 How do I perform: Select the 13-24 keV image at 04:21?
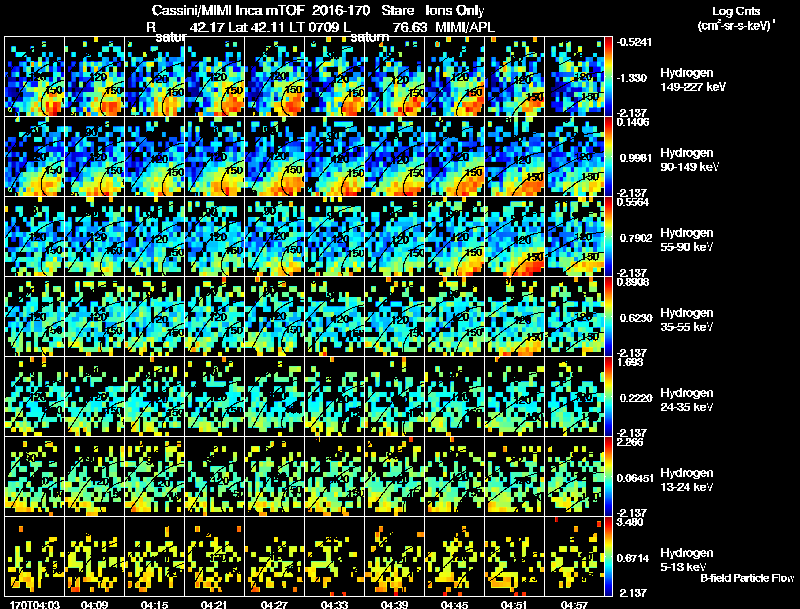click(x=214, y=476)
